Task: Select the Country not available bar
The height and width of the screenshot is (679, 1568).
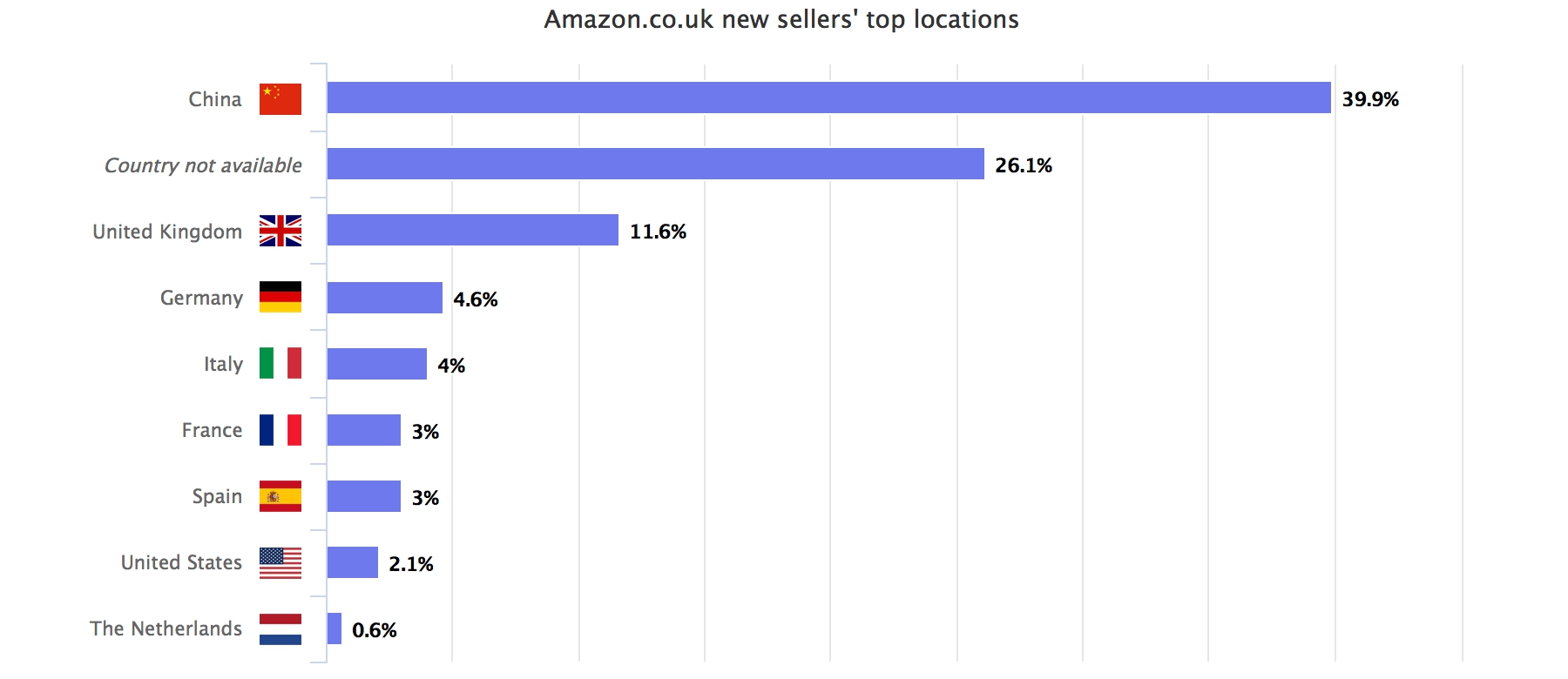Action: point(655,164)
